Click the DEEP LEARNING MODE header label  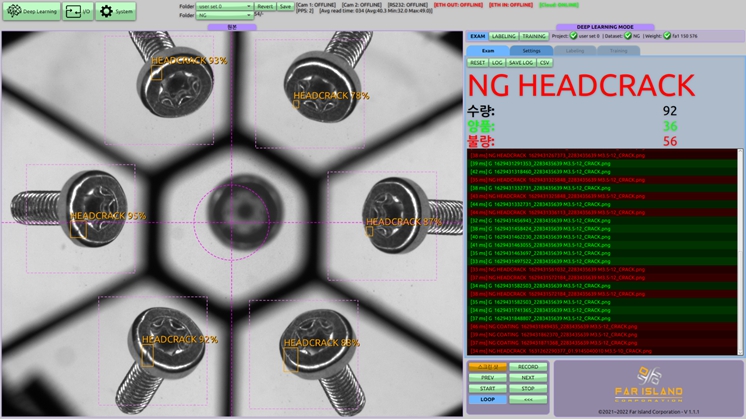pyautogui.click(x=605, y=27)
